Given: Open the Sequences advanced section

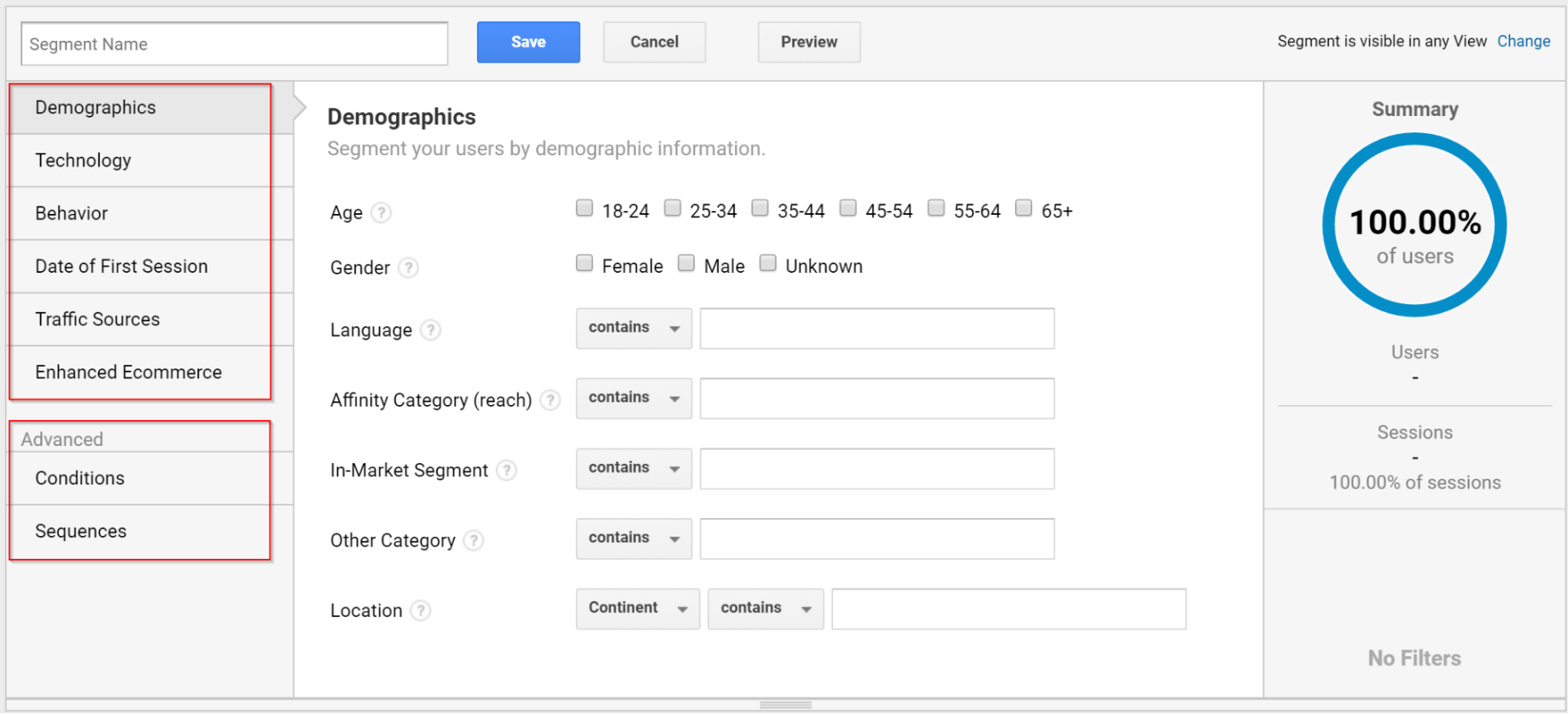Looking at the screenshot, I should (x=81, y=532).
